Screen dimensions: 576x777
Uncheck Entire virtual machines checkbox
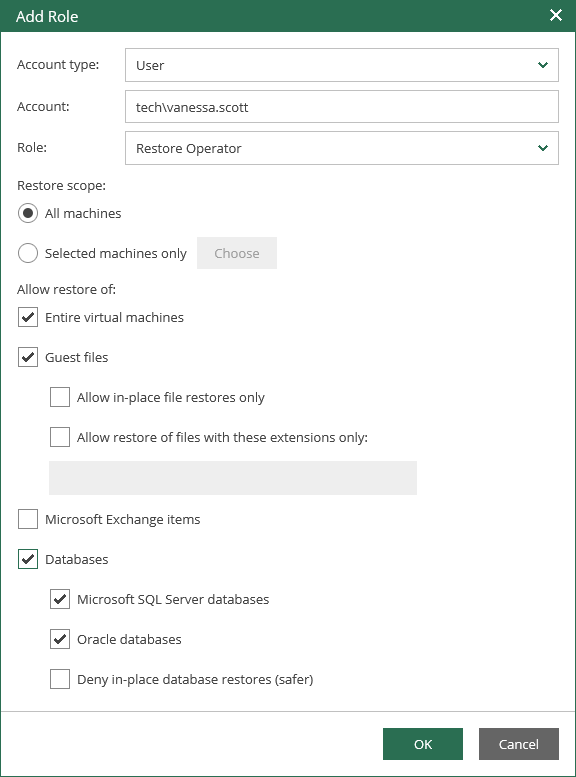(x=28, y=317)
